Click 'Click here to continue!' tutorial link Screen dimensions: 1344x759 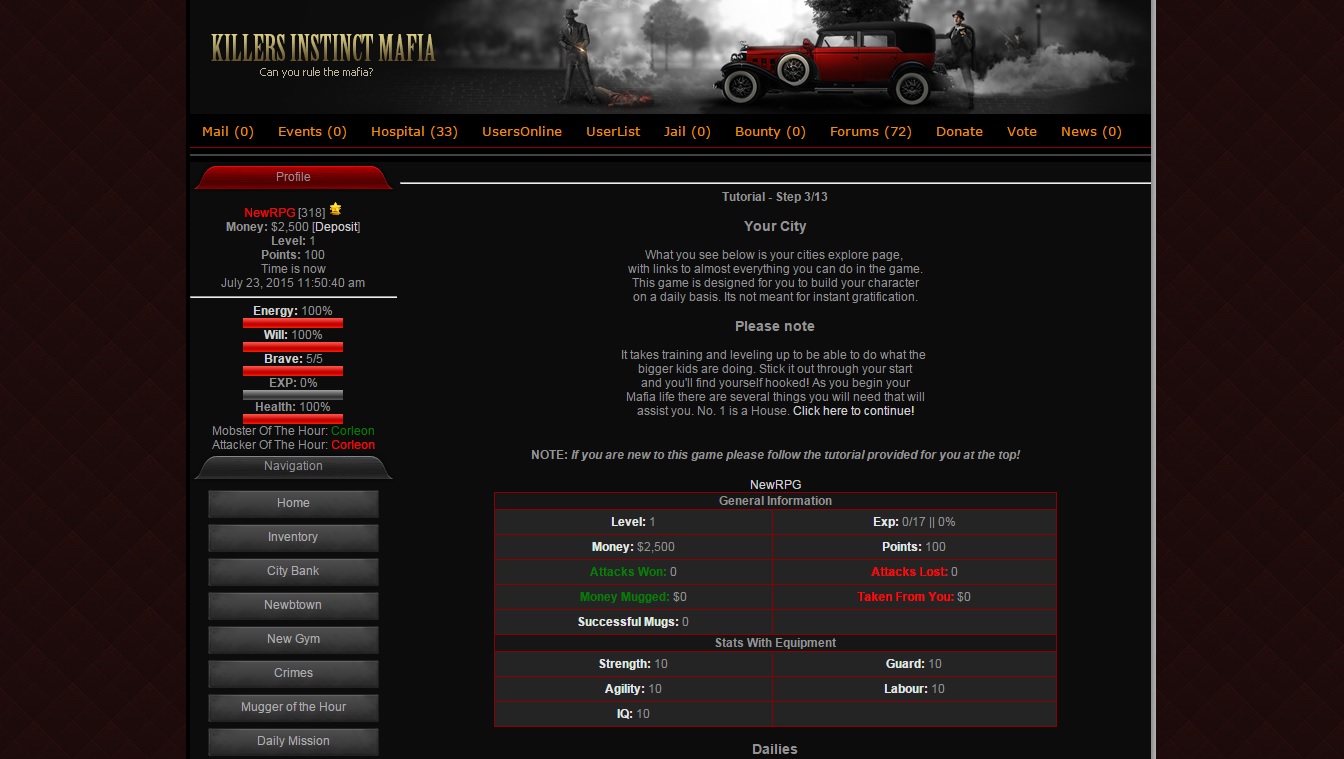click(853, 411)
